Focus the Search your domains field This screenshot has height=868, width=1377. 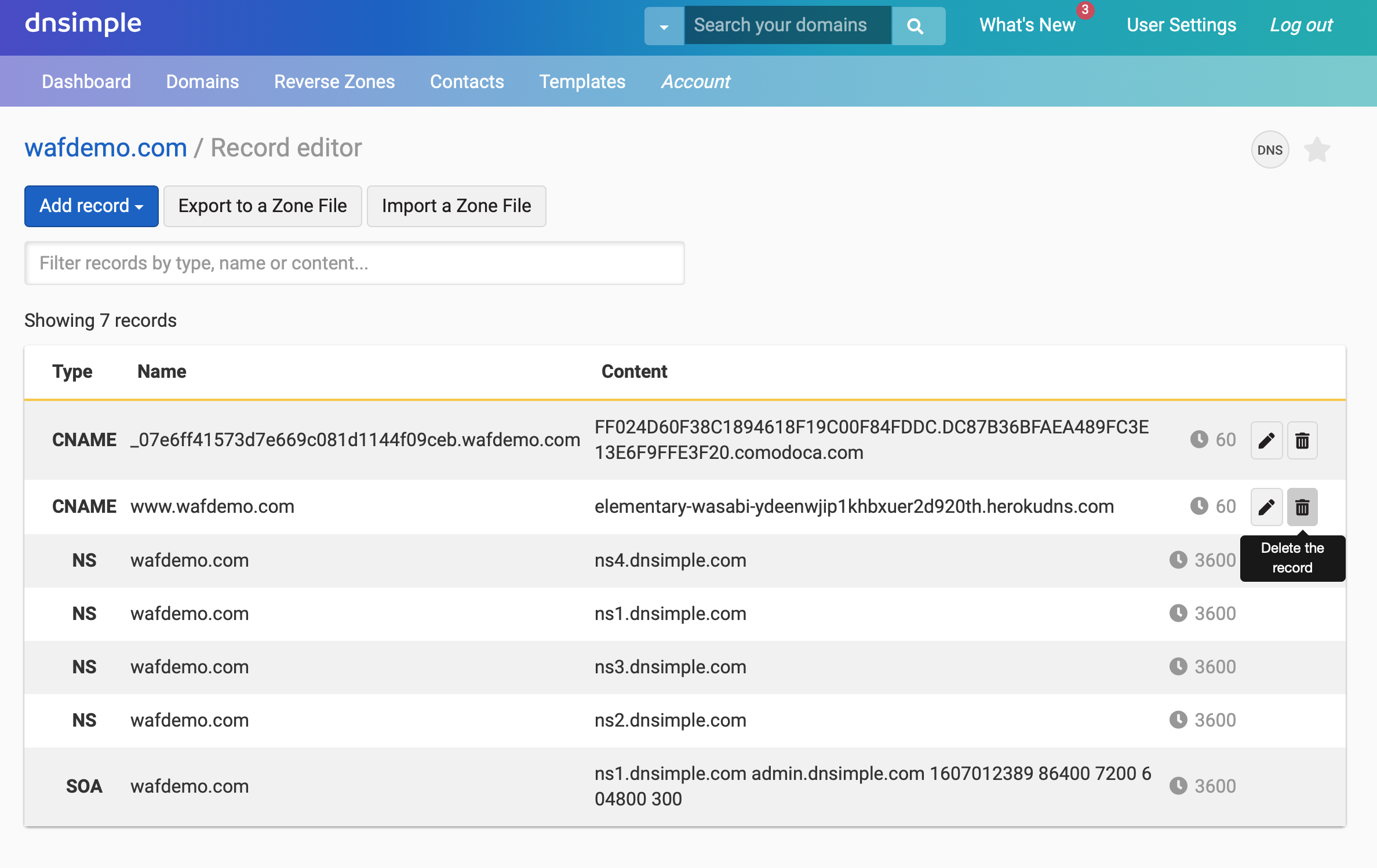(787, 25)
